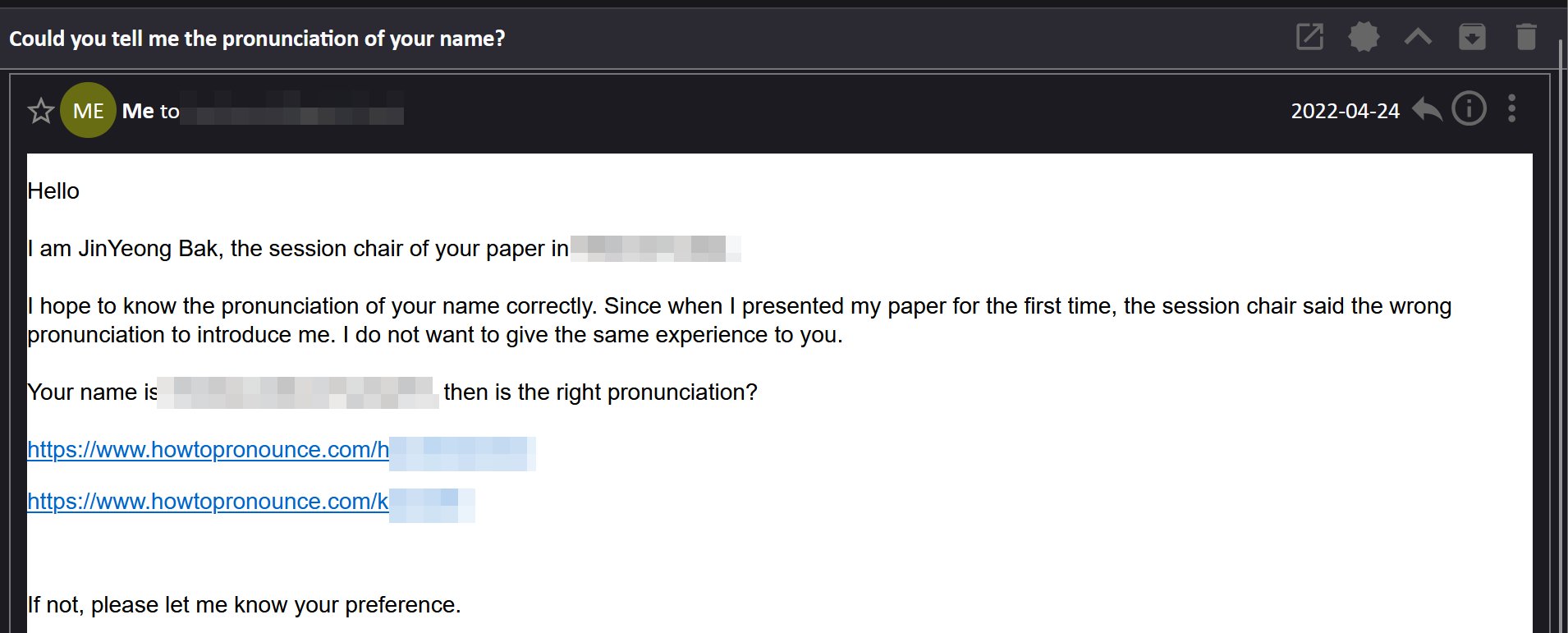Click the Hello greeting line in body
1568x633 pixels.
pyautogui.click(x=53, y=191)
